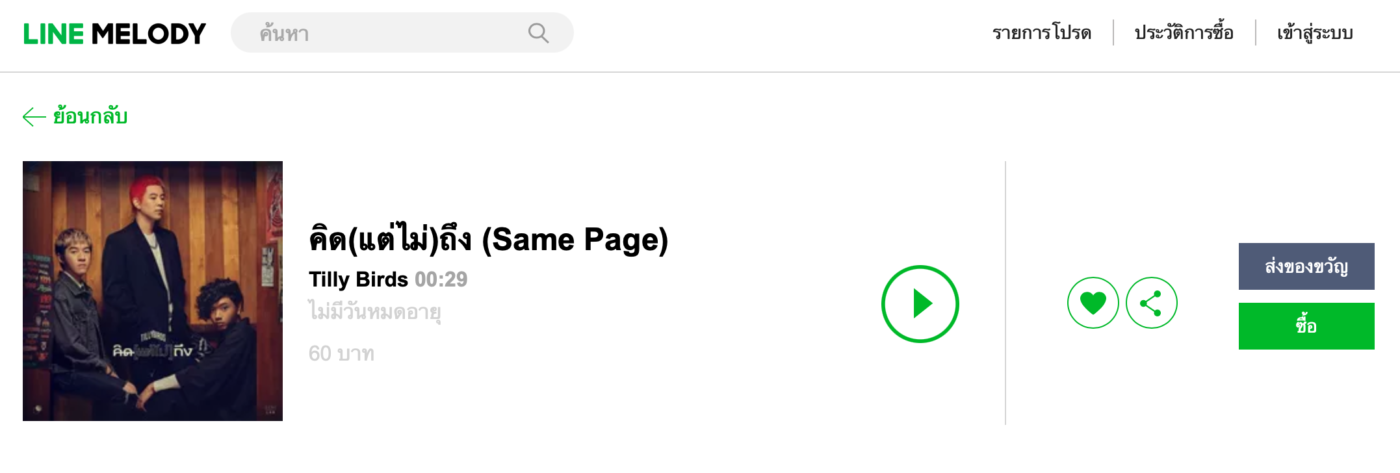
Task: Click the 60 บาท price text
Action: [341, 353]
